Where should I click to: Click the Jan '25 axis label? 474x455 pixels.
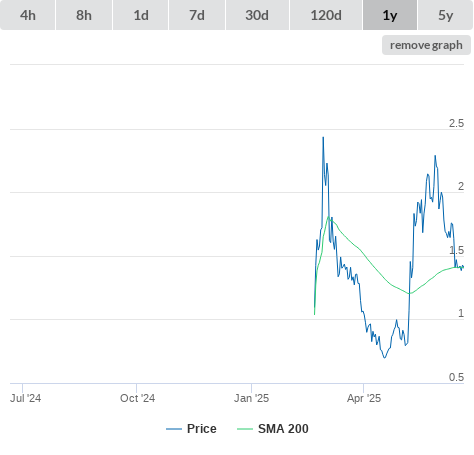coord(251,398)
